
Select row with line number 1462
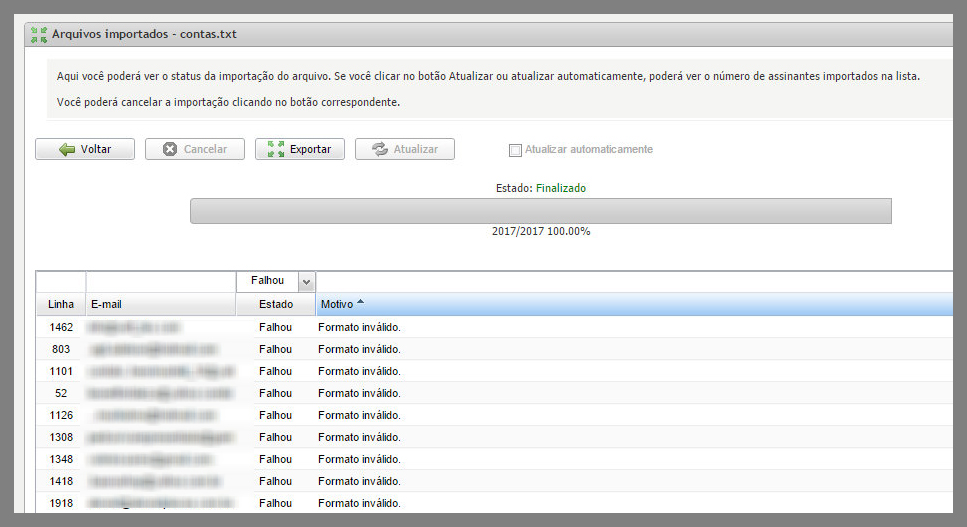495,327
